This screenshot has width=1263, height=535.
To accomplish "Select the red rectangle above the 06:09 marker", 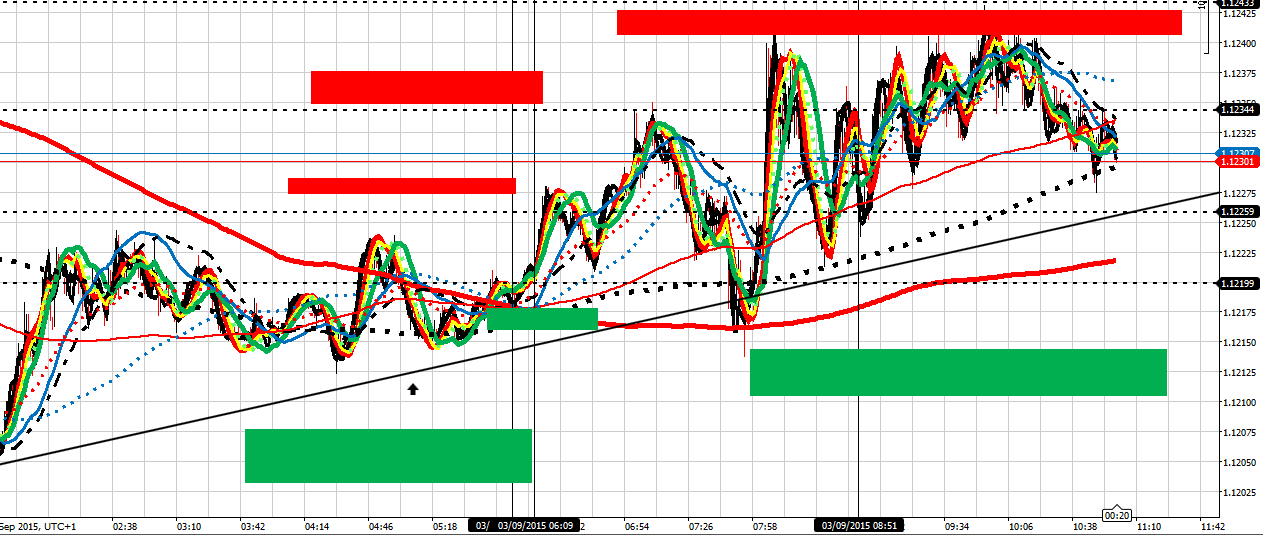I will 427,87.
